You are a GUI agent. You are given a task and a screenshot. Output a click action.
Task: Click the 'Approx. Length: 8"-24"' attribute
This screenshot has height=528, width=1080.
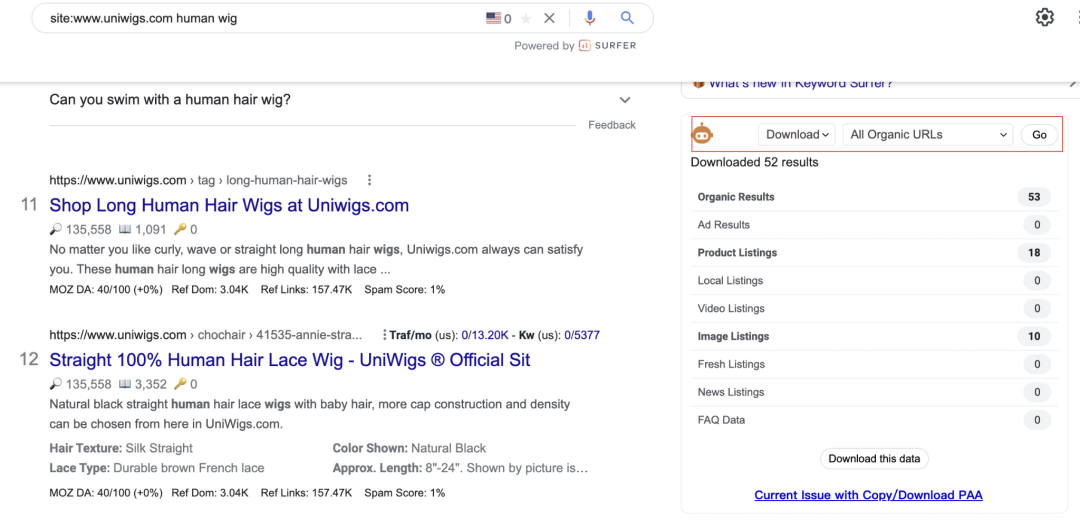[460, 468]
